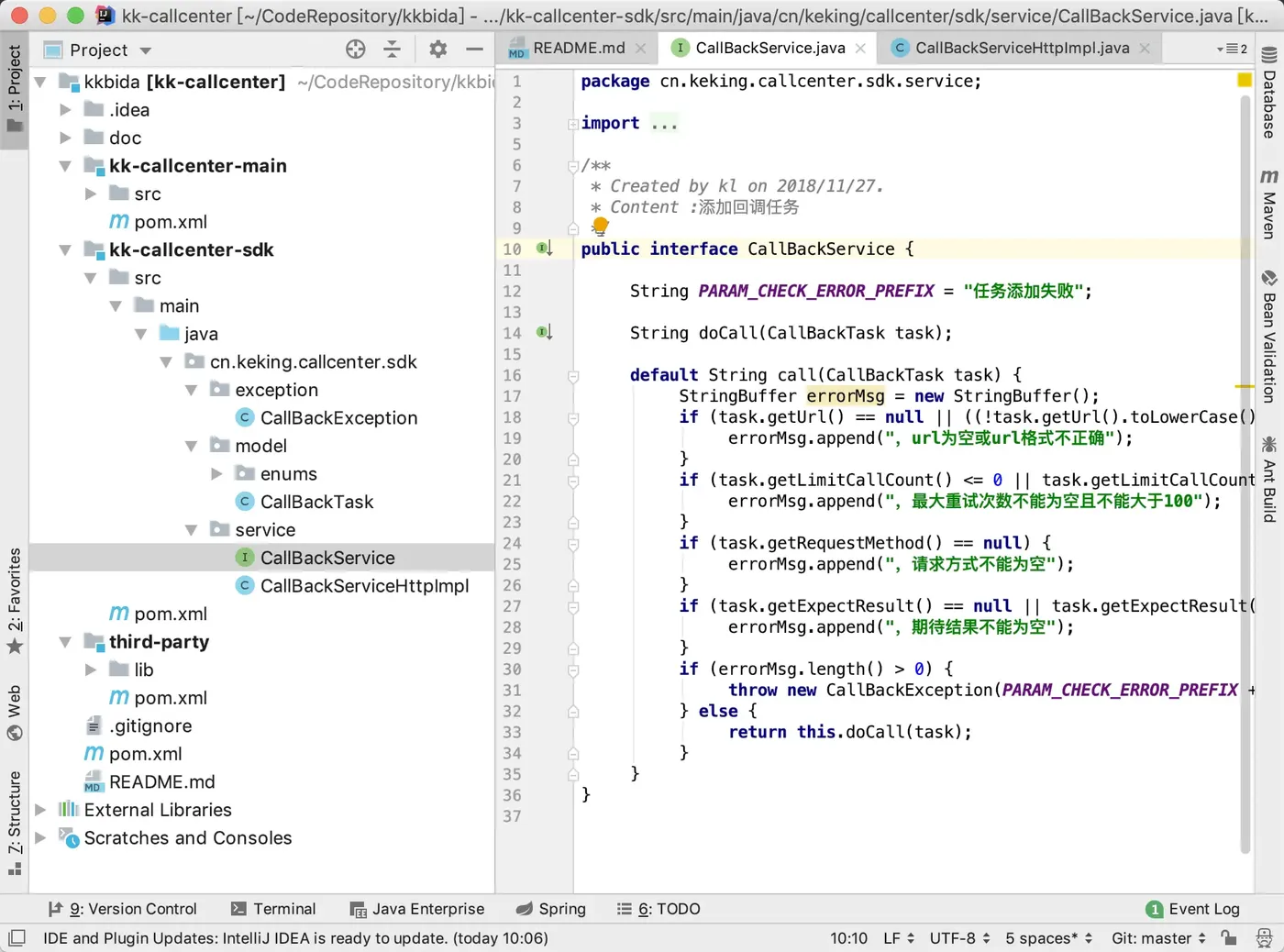Viewport: 1284px width, 952px height.
Task: Open the 6: TODO tool window
Action: click(x=659, y=909)
